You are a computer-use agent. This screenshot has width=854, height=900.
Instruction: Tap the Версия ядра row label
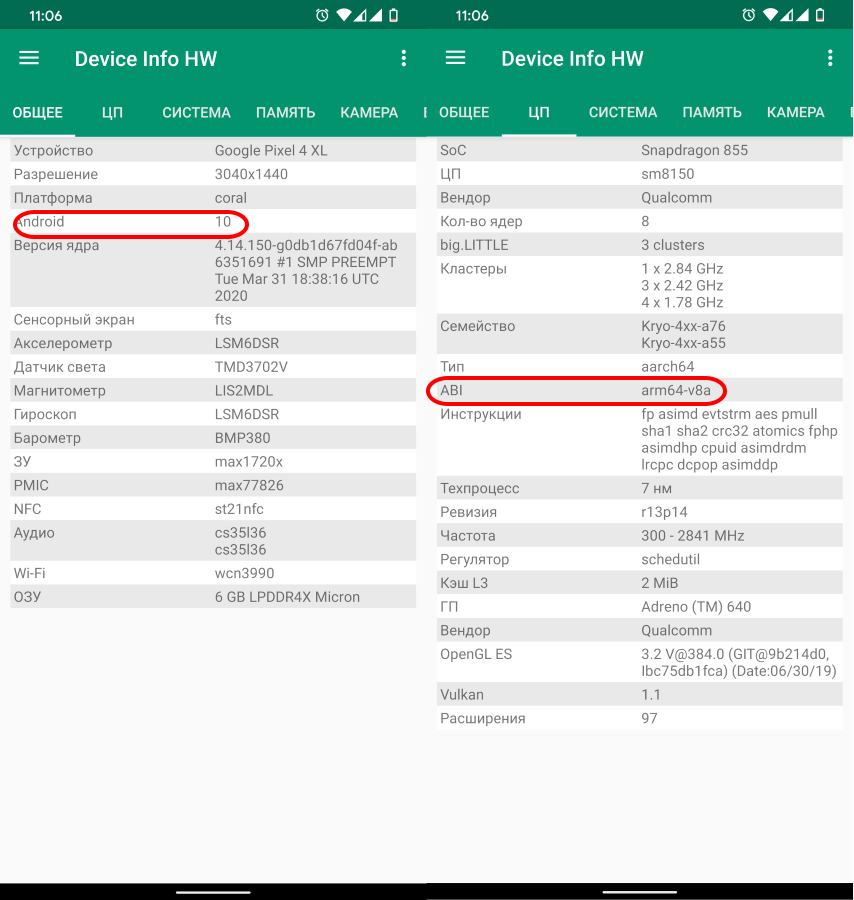click(x=56, y=245)
